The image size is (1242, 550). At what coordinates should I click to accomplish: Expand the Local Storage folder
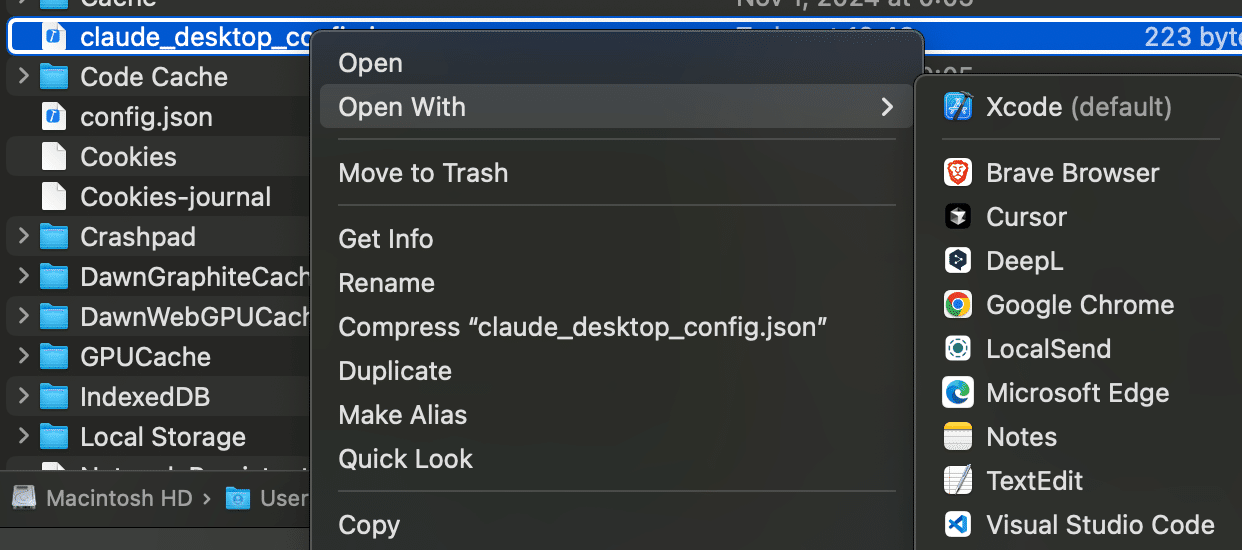24,437
